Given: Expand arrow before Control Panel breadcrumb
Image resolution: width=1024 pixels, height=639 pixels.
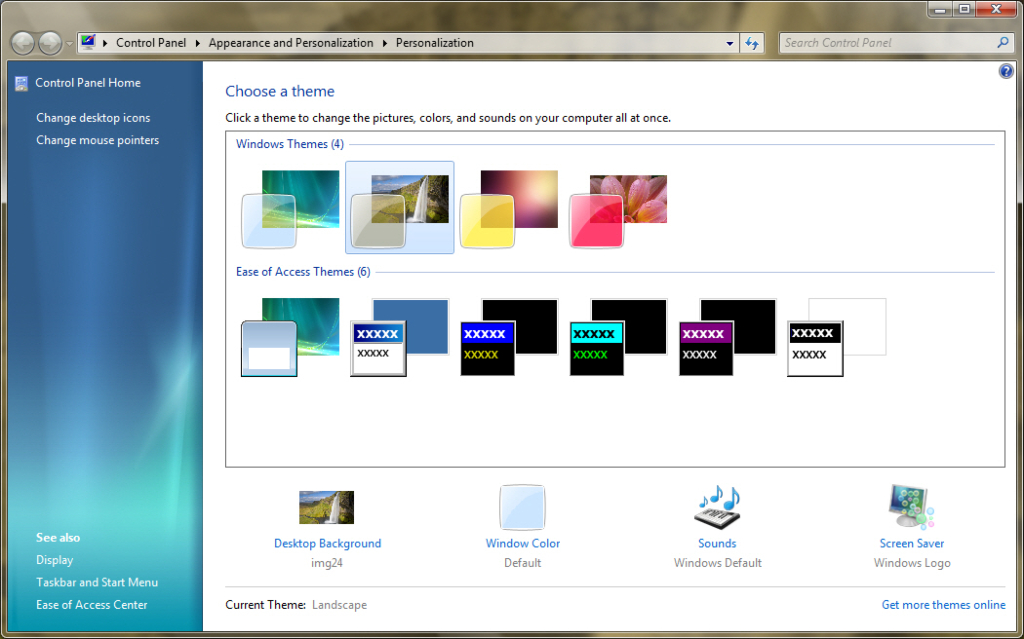Looking at the screenshot, I should coord(105,43).
